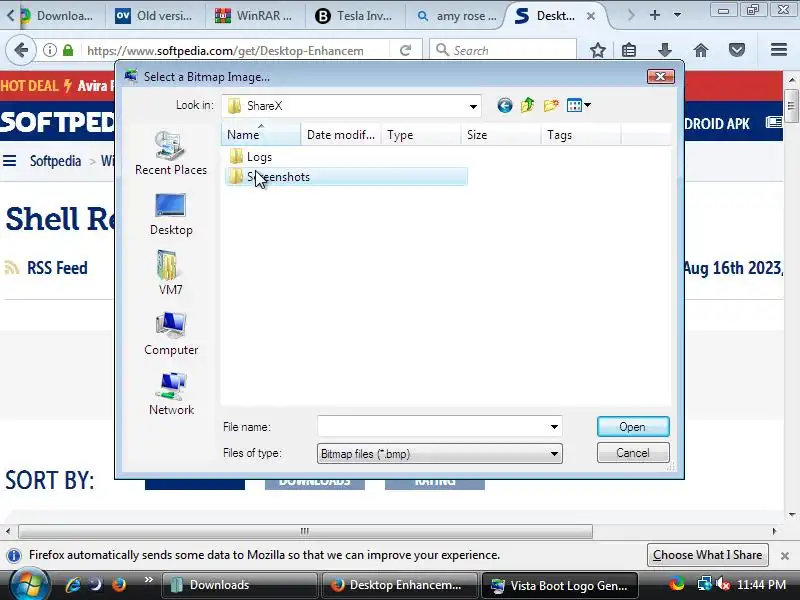Click the volume muted tray icon
This screenshot has width=800, height=600.
(722, 584)
